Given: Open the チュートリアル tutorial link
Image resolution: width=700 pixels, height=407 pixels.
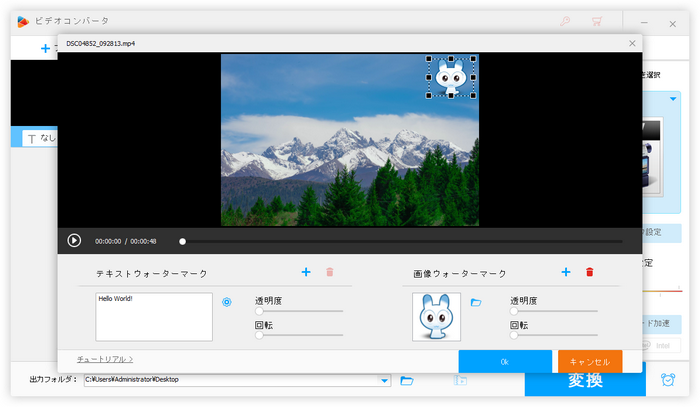Looking at the screenshot, I should click(x=105, y=358).
